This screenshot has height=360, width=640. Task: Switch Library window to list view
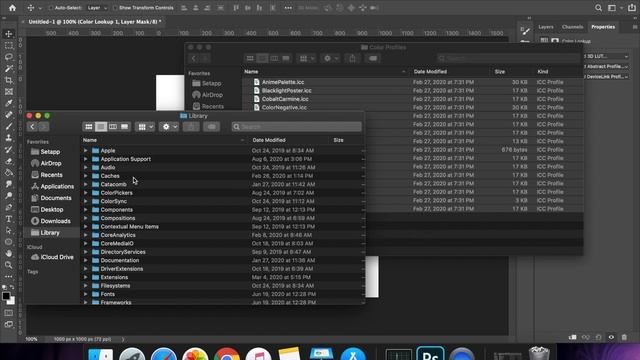pyautogui.click(x=101, y=127)
